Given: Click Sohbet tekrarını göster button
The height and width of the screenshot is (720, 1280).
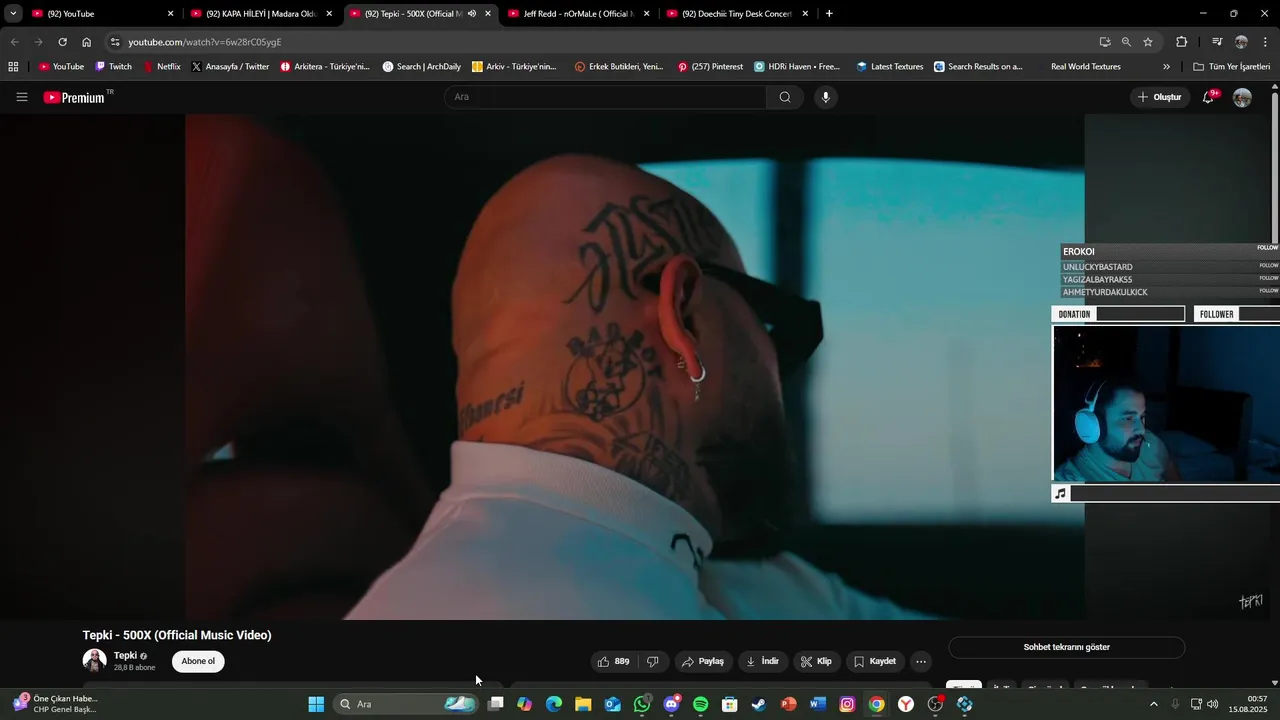Looking at the screenshot, I should tap(1066, 647).
